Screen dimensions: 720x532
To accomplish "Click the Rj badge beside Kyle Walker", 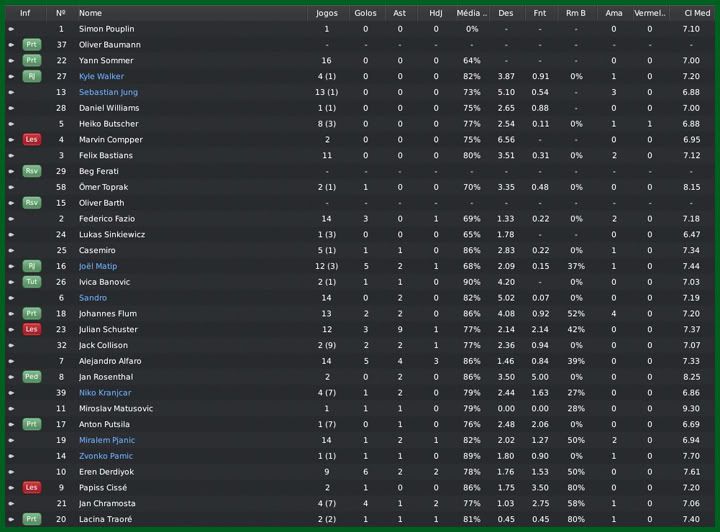I will (31, 77).
